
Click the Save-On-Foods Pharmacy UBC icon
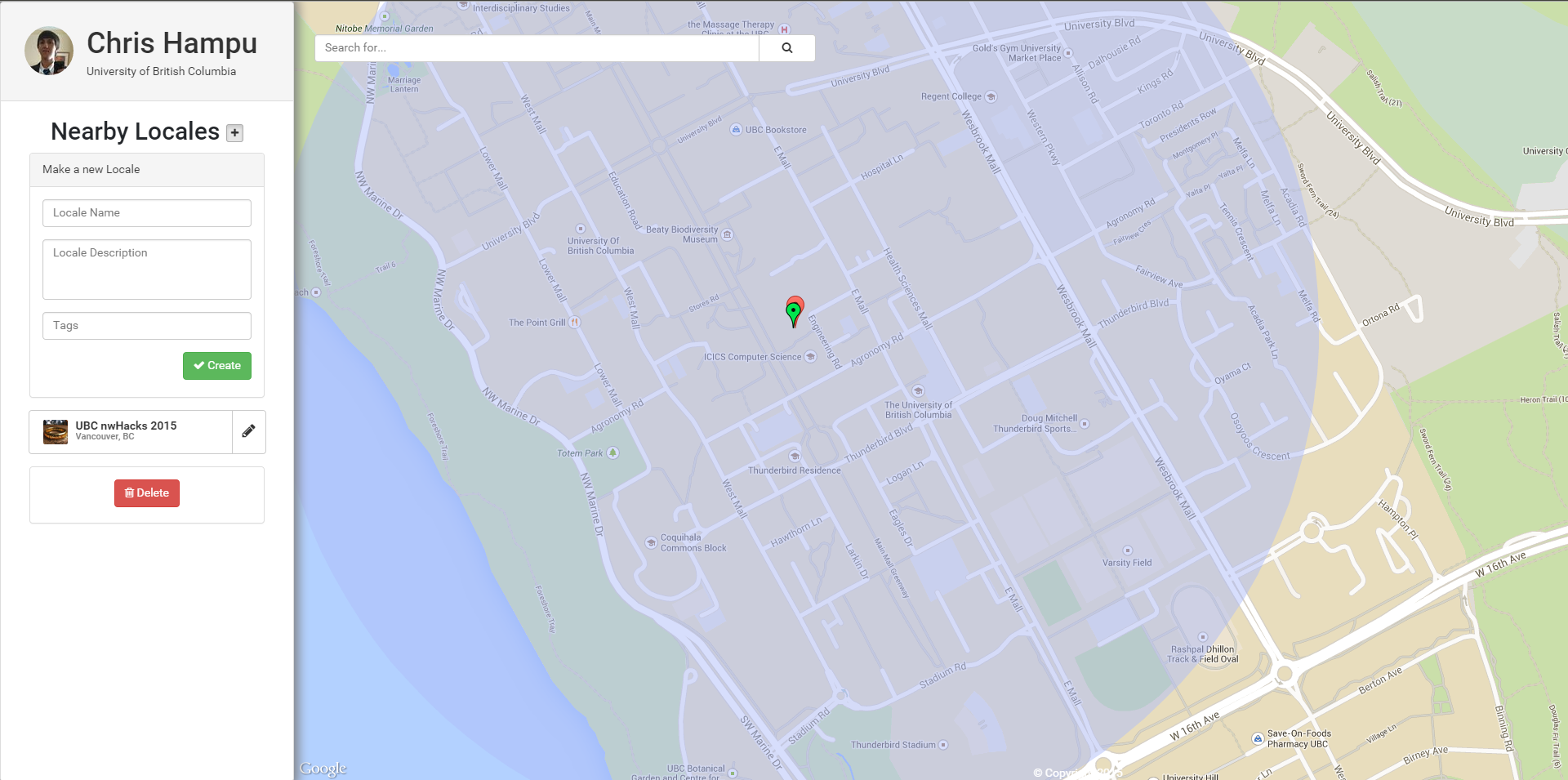[1258, 739]
